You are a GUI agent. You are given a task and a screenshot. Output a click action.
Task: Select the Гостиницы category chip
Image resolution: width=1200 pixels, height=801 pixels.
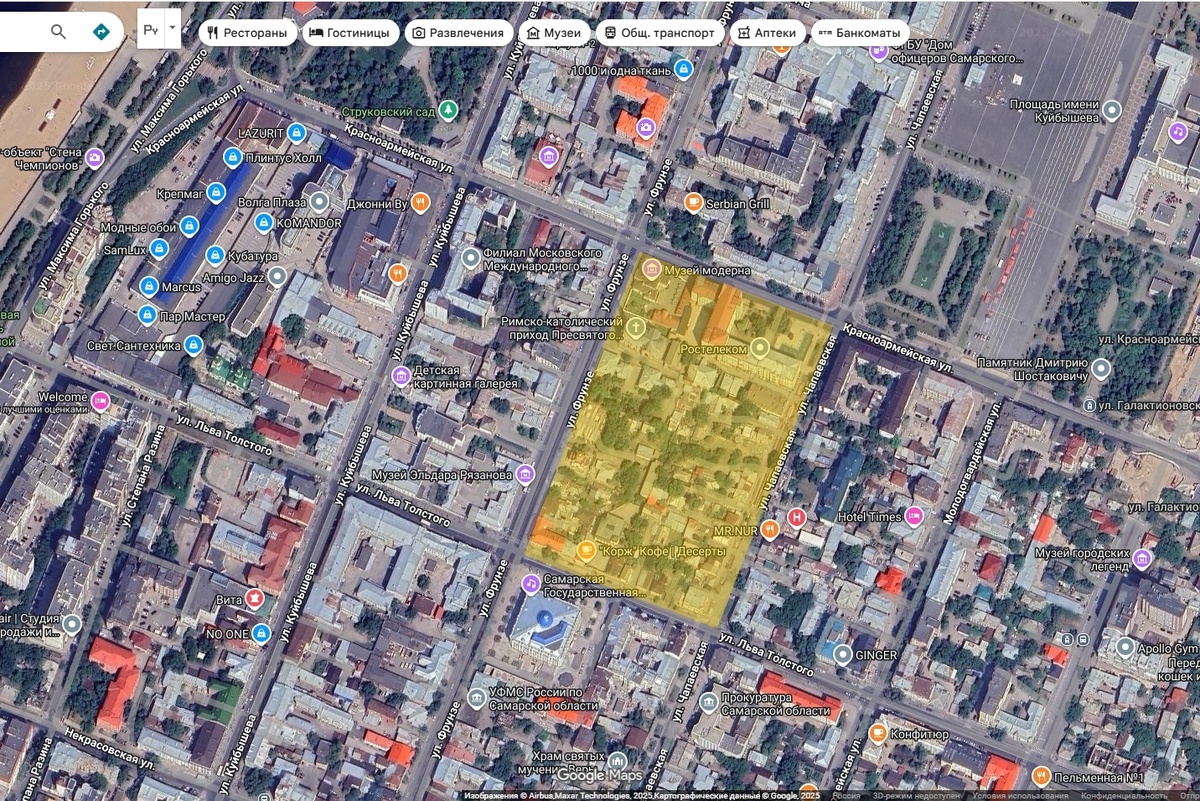coord(349,32)
